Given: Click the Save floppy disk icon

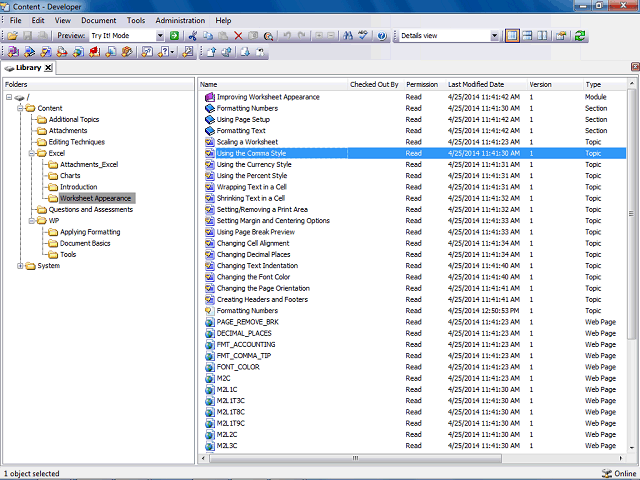Looking at the screenshot, I should click(x=28, y=36).
